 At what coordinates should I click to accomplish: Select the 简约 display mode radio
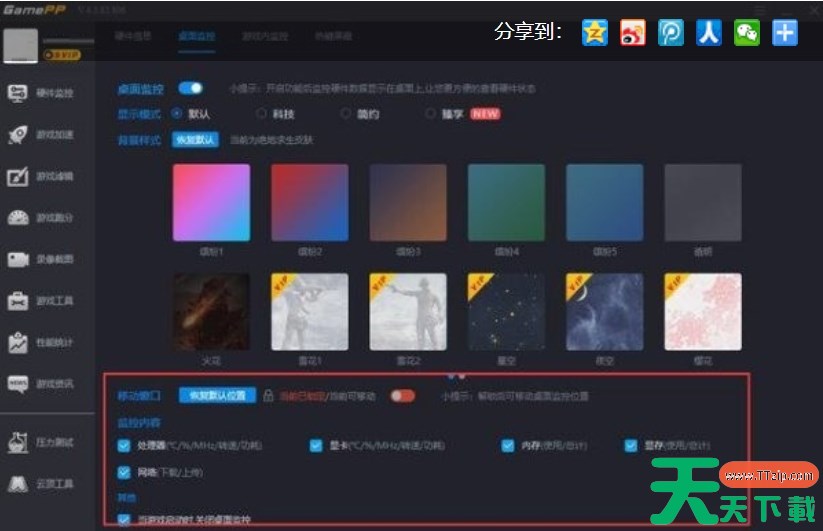tap(345, 113)
